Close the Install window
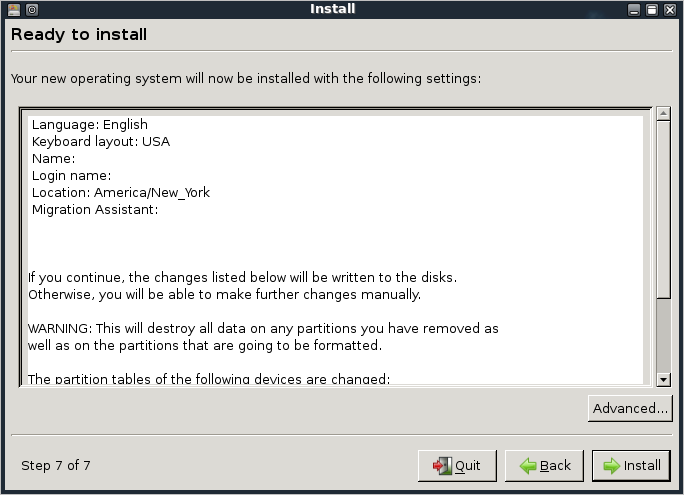 point(671,10)
